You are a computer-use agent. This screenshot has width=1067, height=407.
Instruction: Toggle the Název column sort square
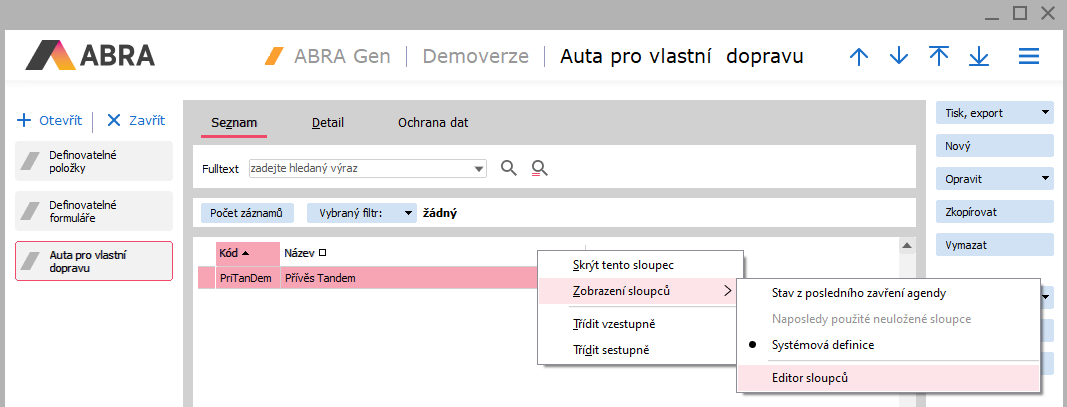point(322,253)
